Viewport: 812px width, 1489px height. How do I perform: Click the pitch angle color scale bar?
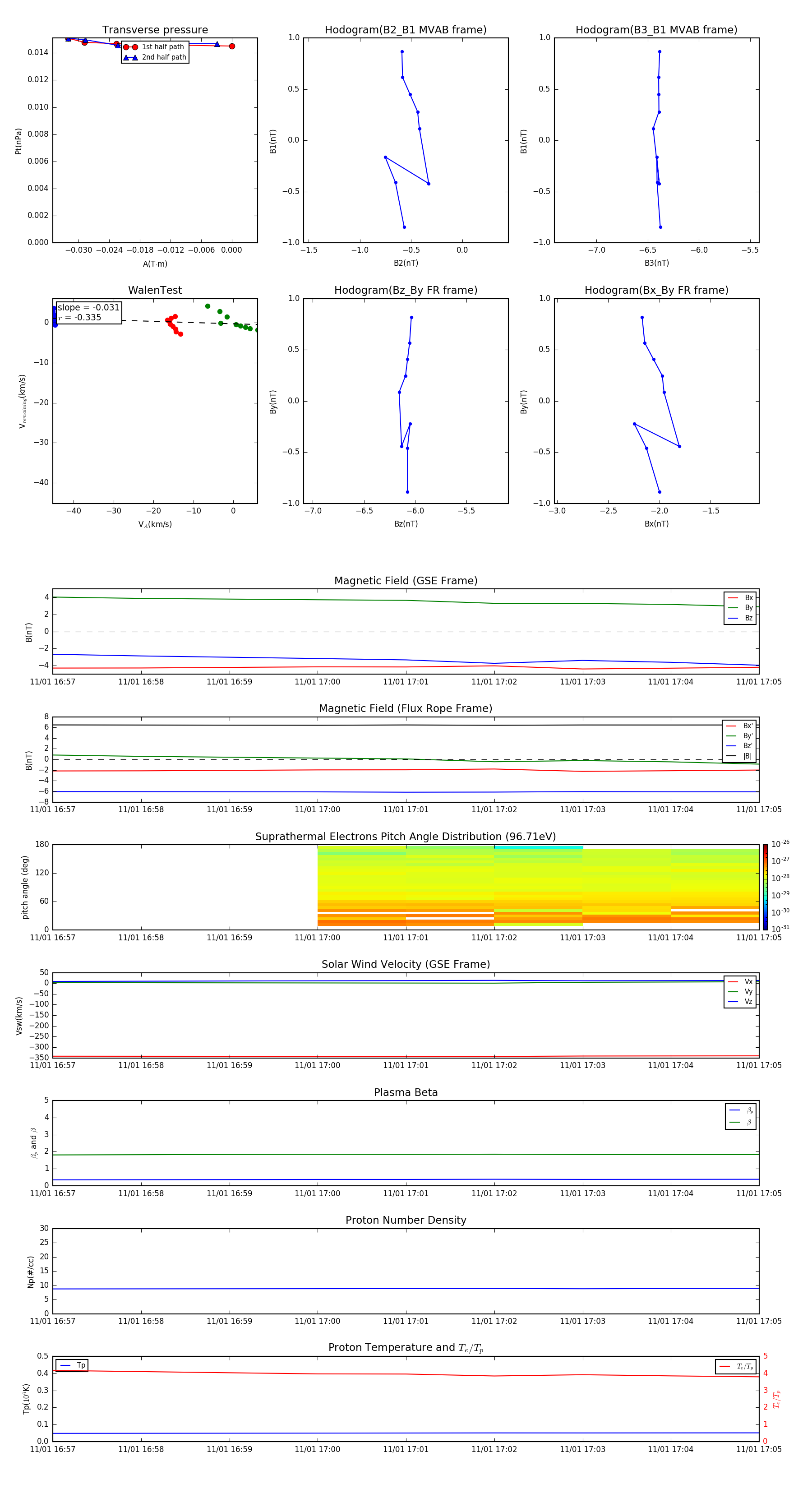click(x=765, y=887)
